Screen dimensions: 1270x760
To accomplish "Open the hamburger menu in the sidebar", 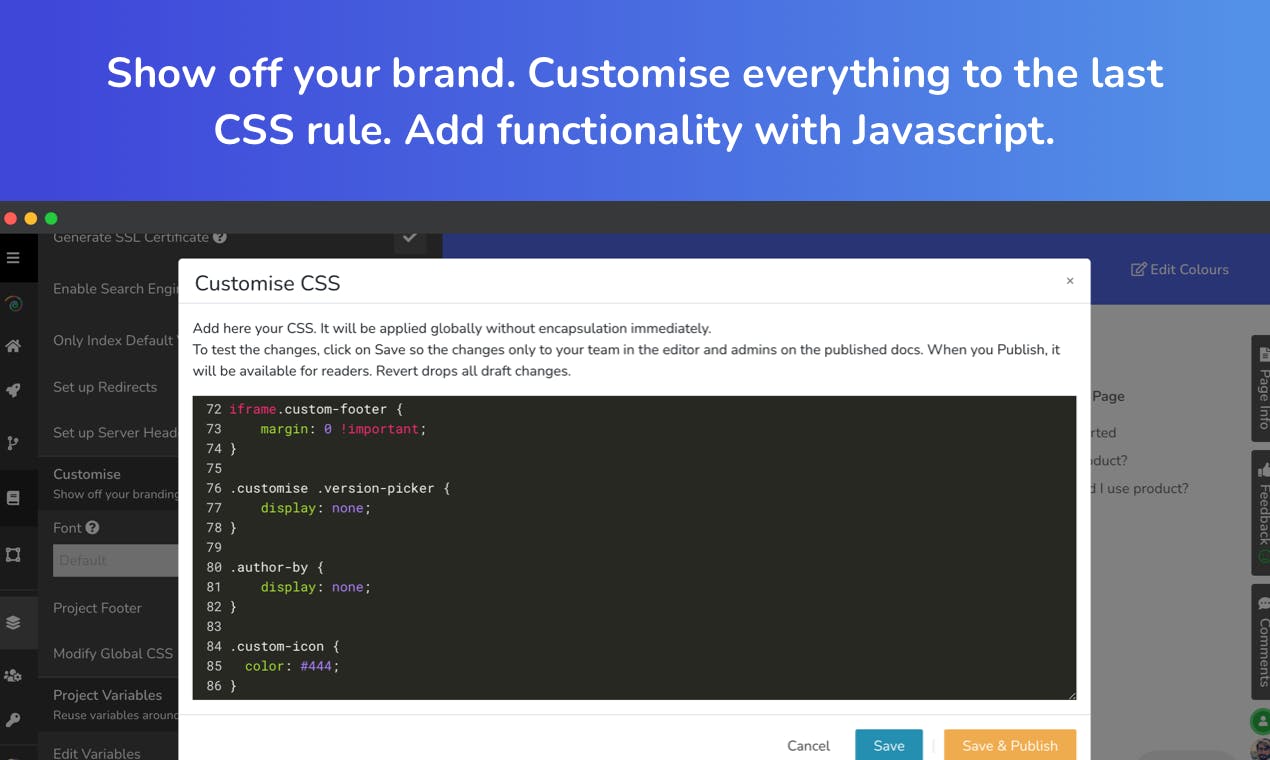I will 13,258.
